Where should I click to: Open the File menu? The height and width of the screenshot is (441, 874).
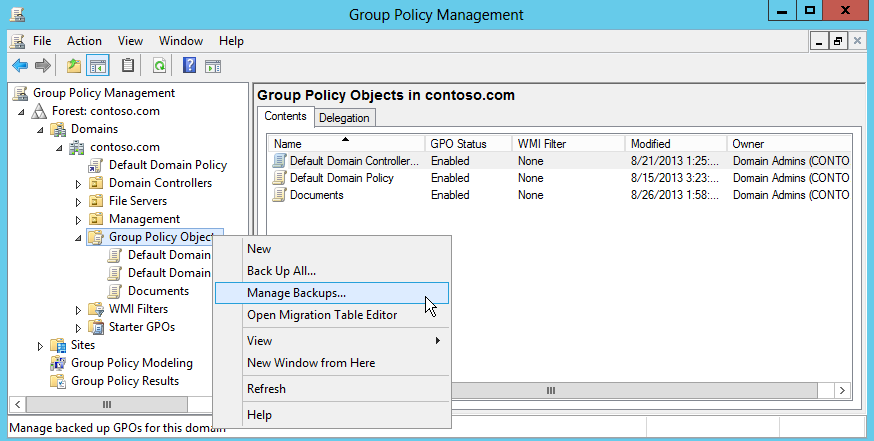coord(42,41)
